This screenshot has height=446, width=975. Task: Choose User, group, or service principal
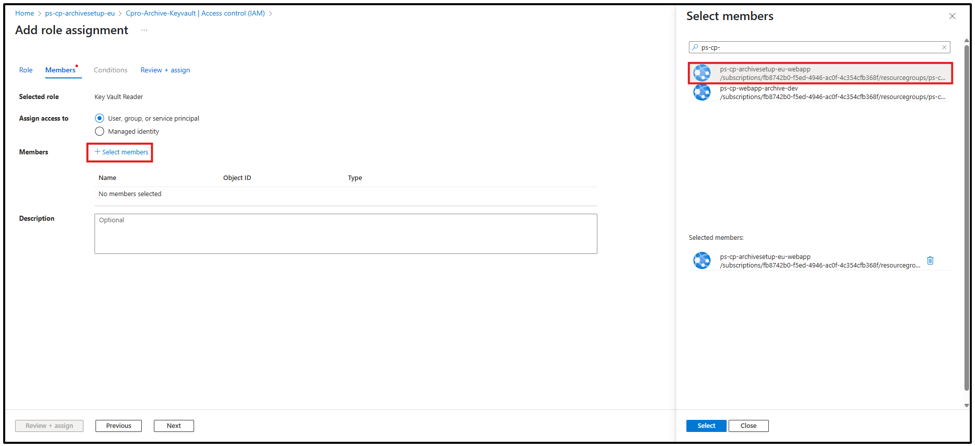pyautogui.click(x=99, y=118)
